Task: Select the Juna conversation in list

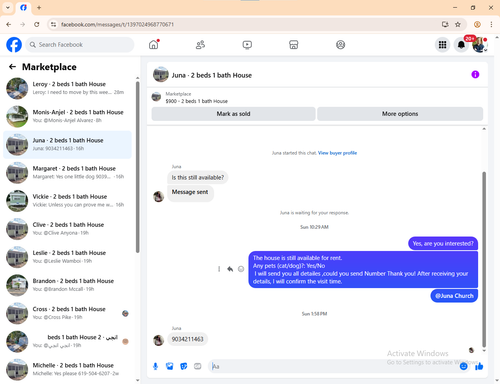Action: click(x=67, y=145)
